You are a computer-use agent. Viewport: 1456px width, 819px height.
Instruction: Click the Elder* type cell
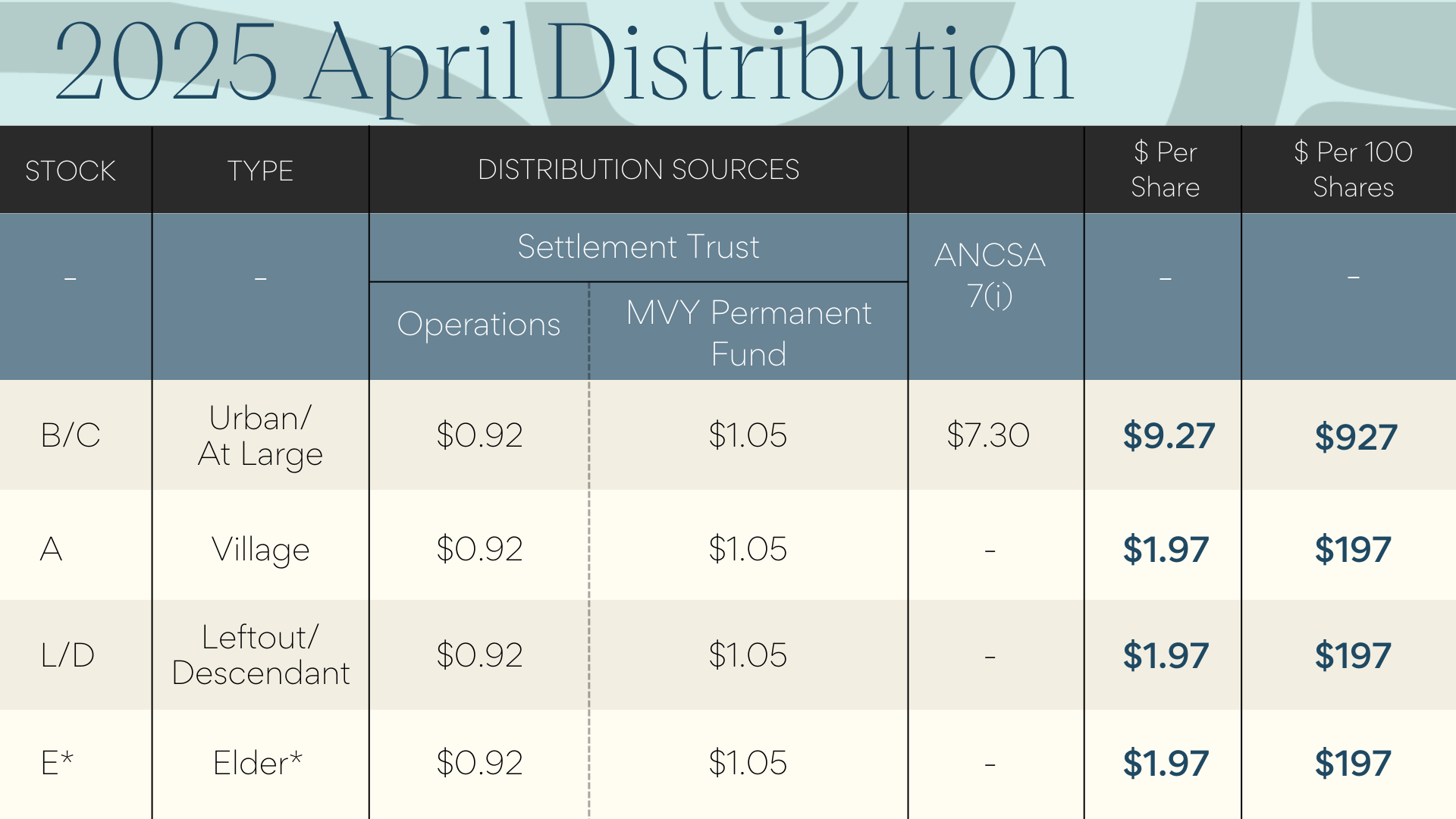(x=257, y=763)
